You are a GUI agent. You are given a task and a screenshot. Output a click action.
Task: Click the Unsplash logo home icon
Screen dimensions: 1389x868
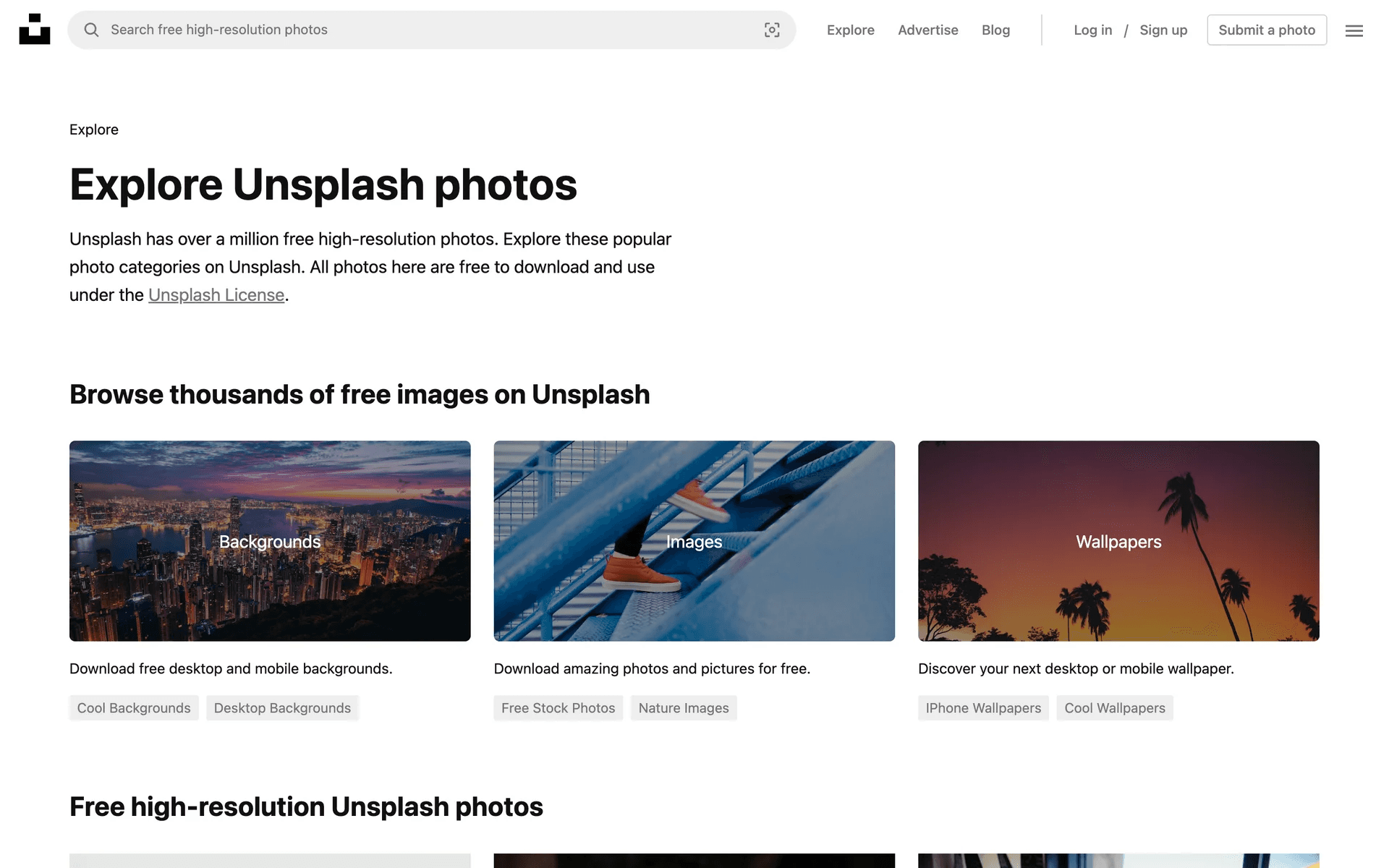point(34,30)
